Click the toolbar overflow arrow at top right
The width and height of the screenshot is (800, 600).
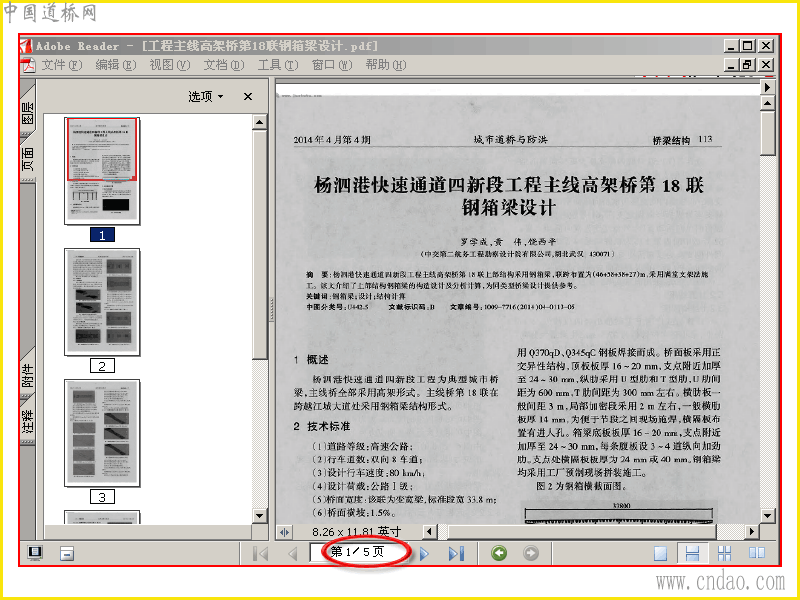pyautogui.click(x=767, y=87)
